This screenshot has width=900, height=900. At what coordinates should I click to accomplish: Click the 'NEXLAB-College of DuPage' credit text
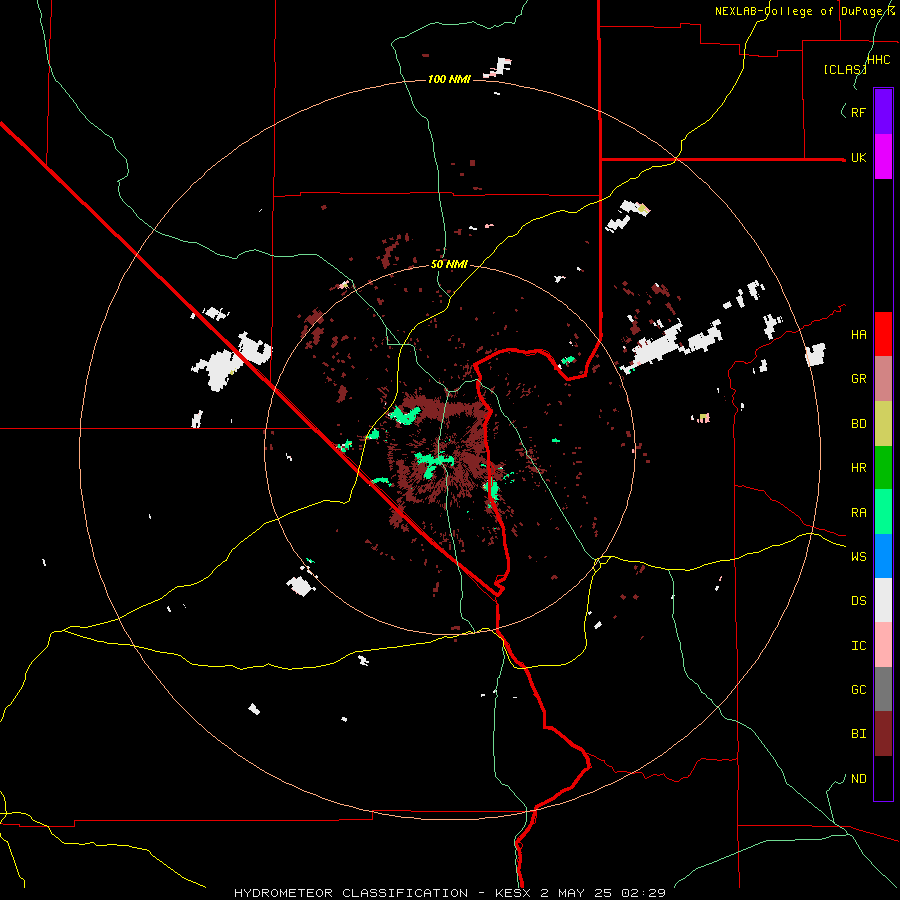click(x=801, y=11)
